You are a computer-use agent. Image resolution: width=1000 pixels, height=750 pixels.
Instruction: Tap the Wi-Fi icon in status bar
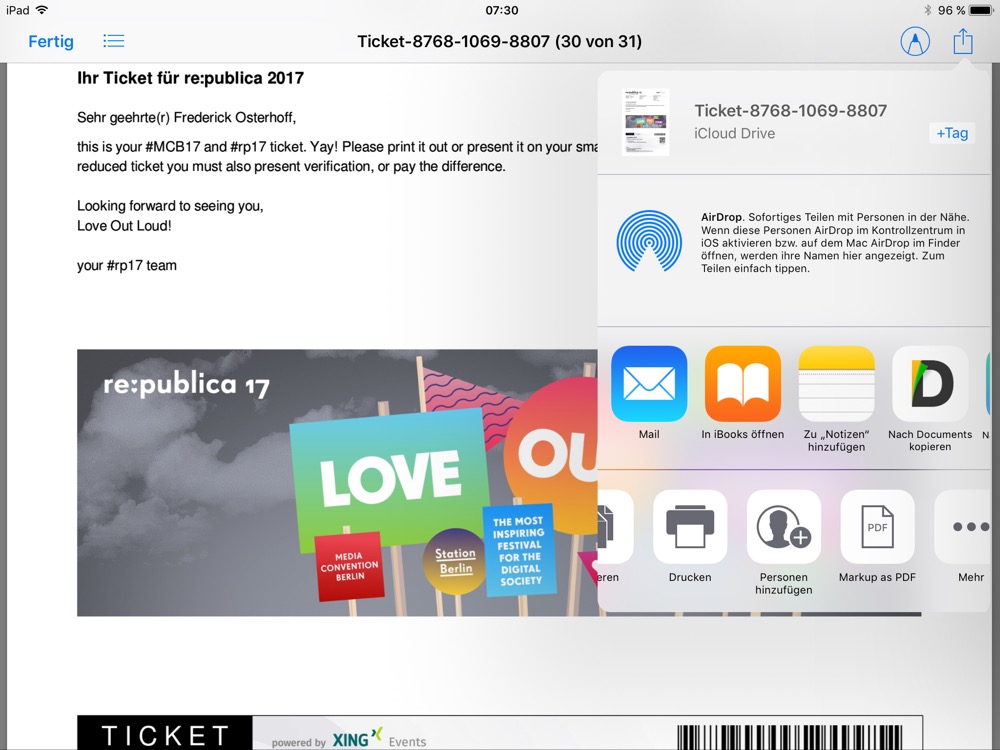coord(41,10)
